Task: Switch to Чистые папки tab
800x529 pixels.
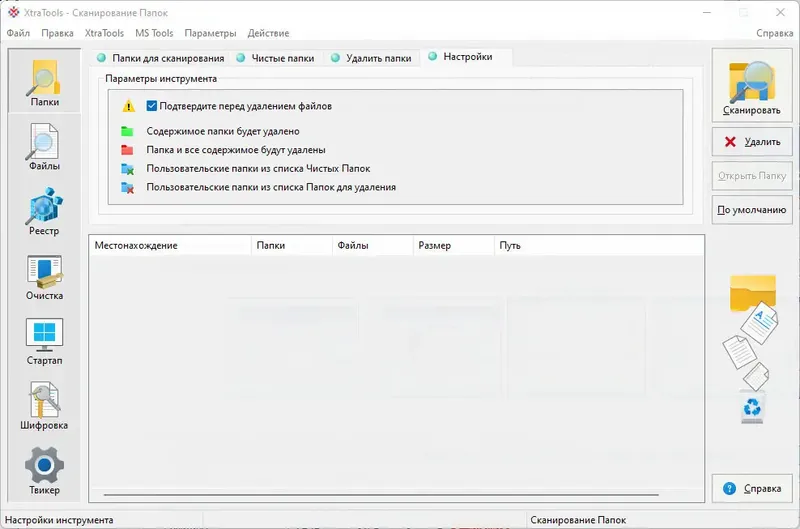Action: tap(276, 58)
